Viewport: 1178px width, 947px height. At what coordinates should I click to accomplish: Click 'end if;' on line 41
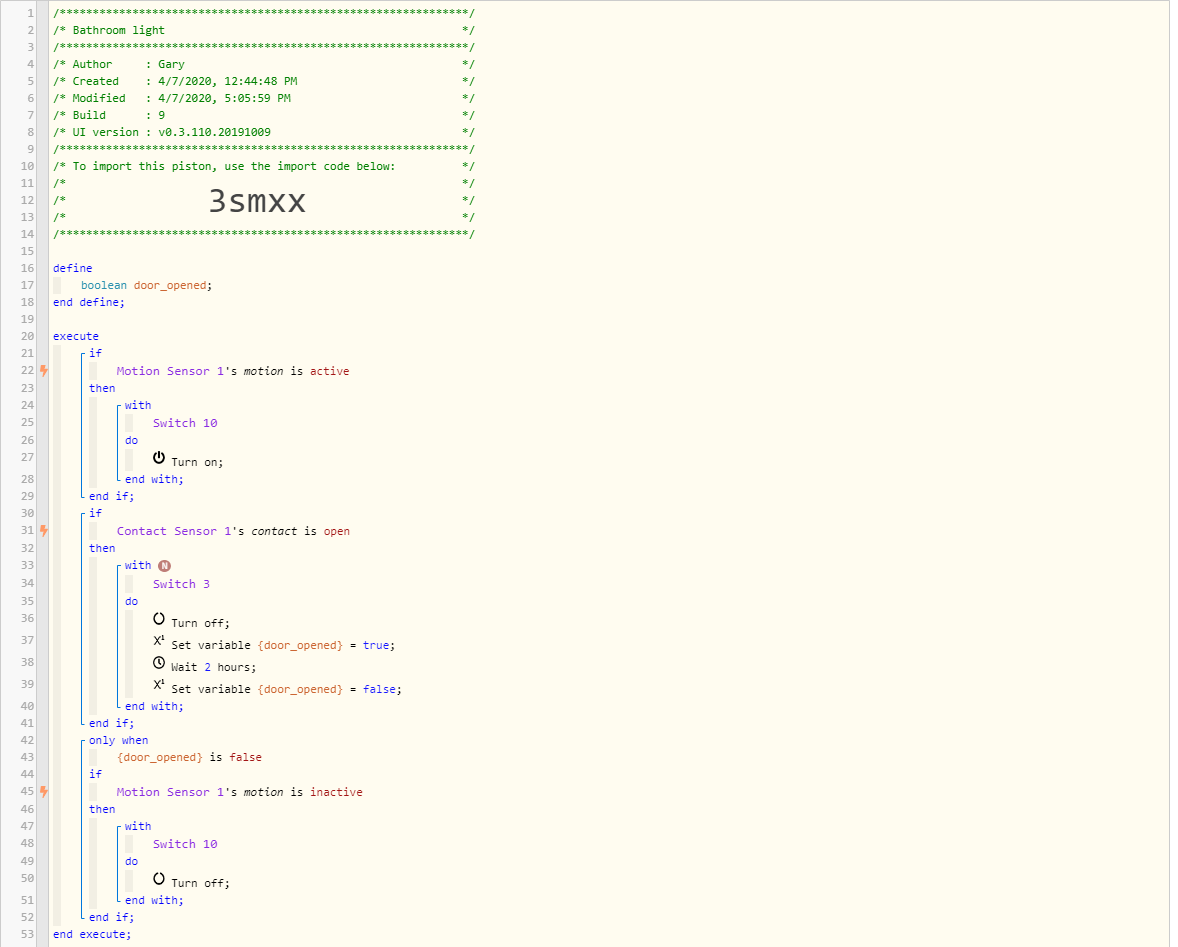(x=111, y=722)
